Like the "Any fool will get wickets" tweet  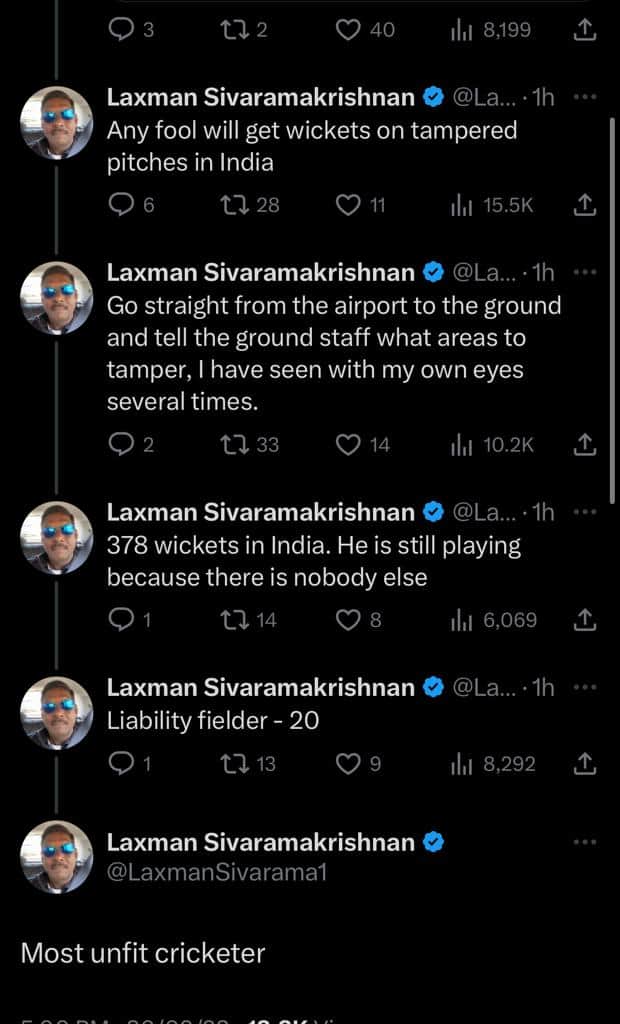click(348, 205)
